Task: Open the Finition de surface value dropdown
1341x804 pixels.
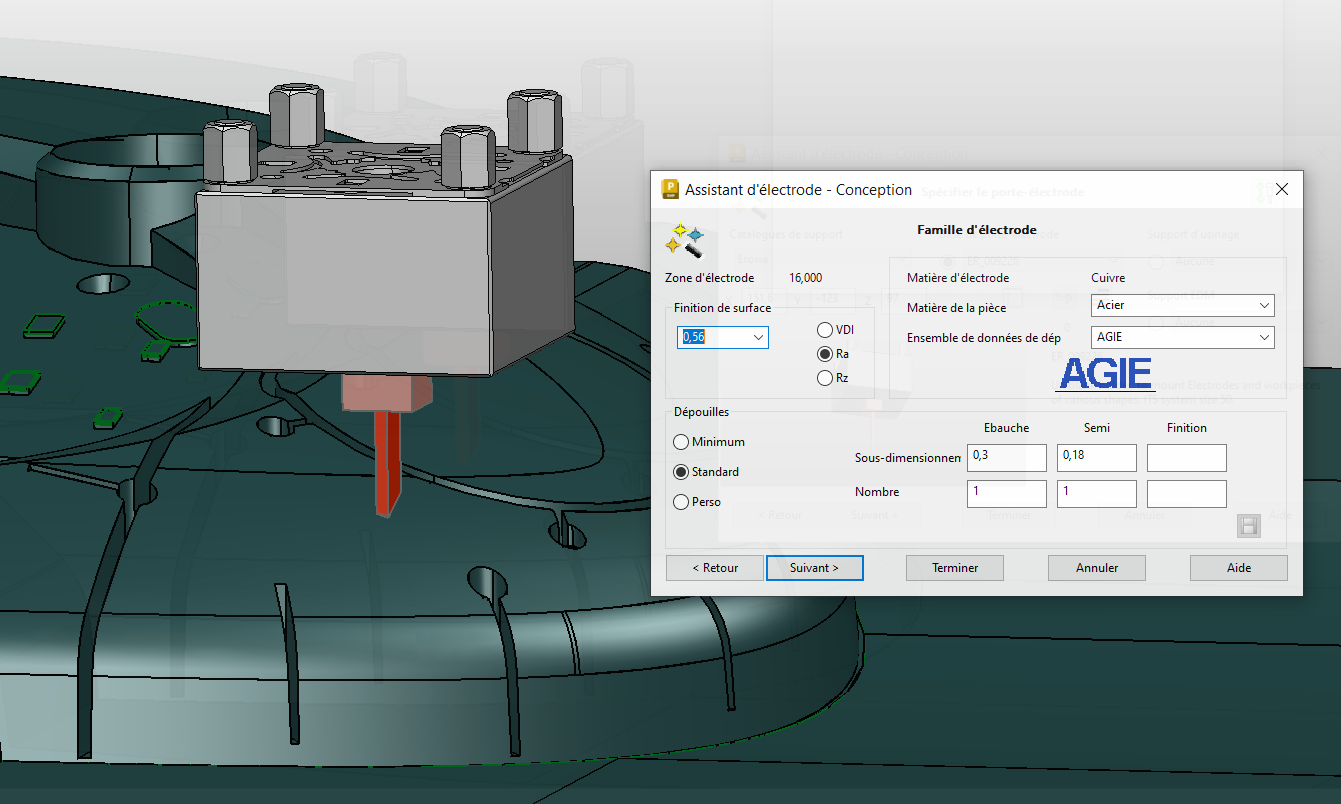Action: coord(758,338)
